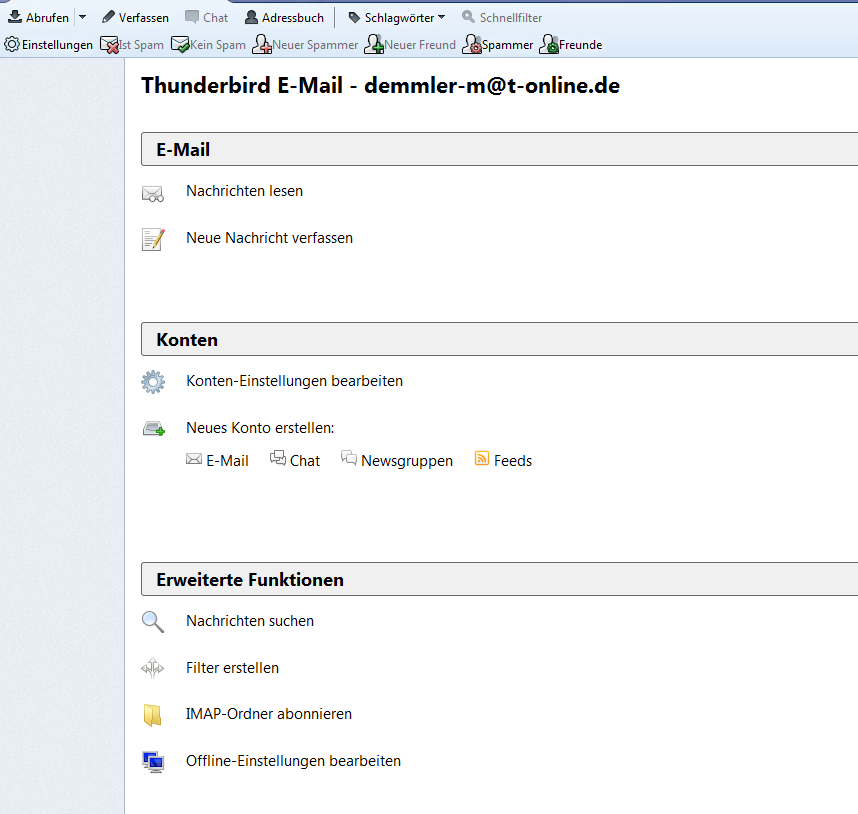Click the Filter erstellen arrows icon
858x814 pixels.
pyautogui.click(x=153, y=668)
